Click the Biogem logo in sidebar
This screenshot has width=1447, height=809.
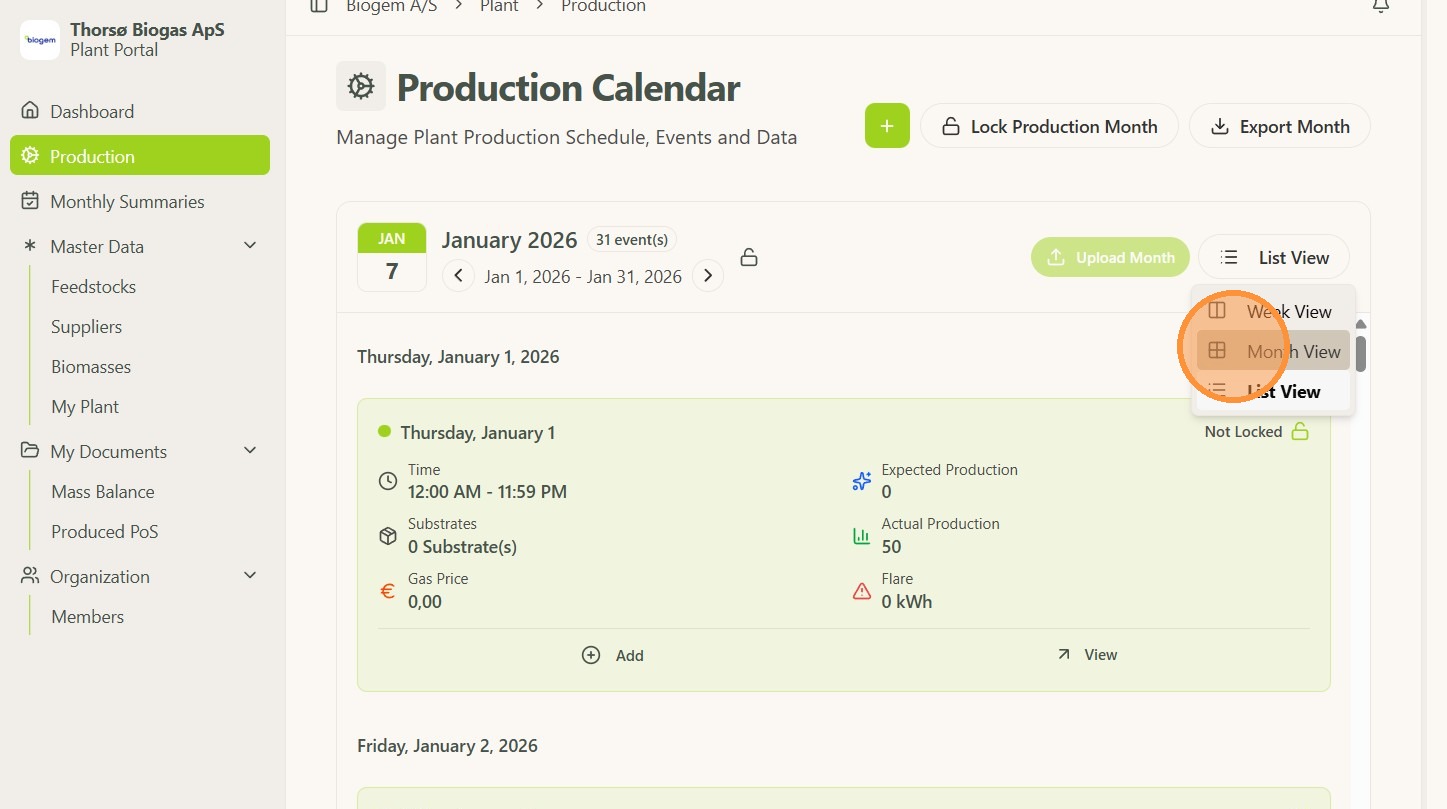click(x=40, y=40)
